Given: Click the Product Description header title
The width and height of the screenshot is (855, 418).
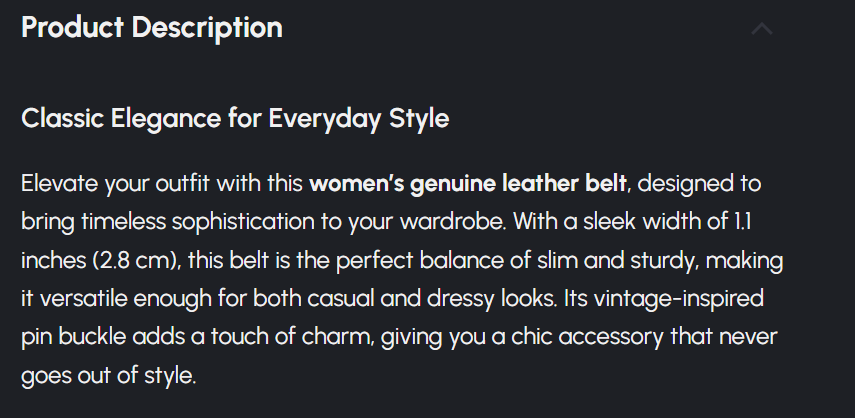Looking at the screenshot, I should 152,28.
